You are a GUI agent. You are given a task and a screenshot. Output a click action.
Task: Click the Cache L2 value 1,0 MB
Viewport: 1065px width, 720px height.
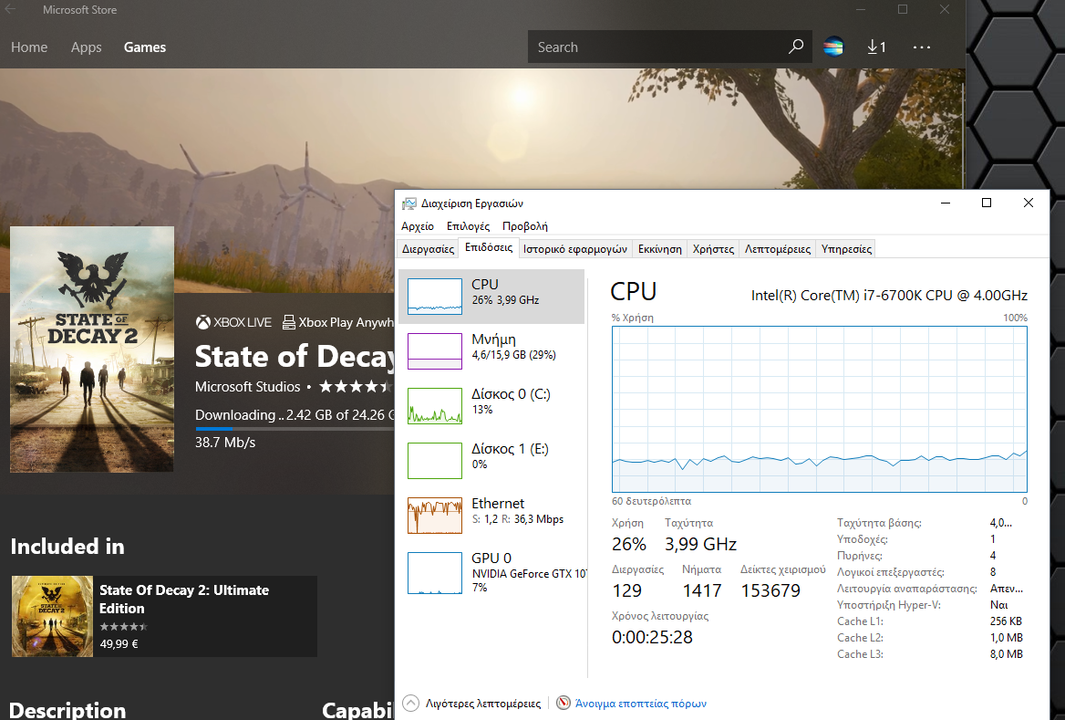(x=1006, y=637)
